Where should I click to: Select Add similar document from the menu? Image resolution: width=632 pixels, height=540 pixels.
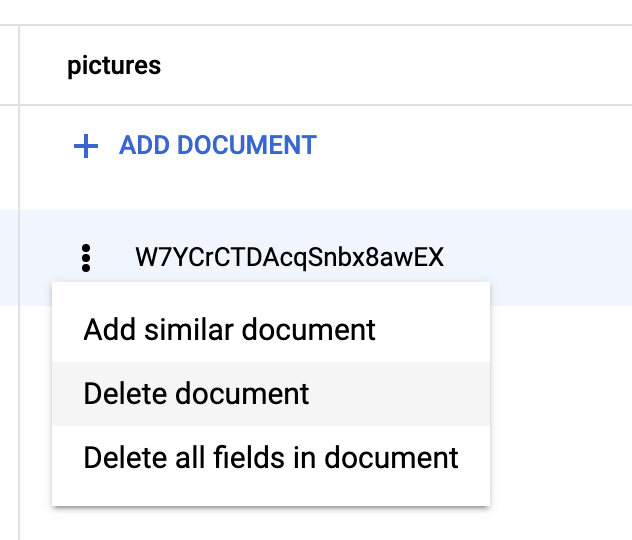pos(230,329)
